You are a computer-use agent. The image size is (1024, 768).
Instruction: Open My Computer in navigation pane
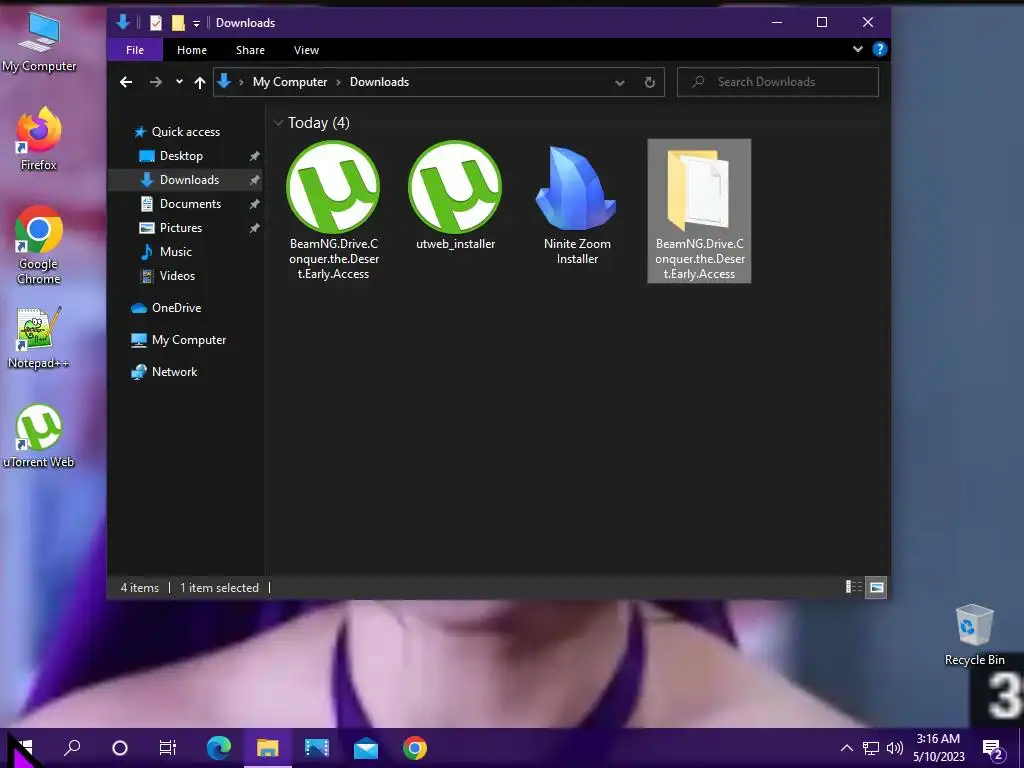[188, 340]
